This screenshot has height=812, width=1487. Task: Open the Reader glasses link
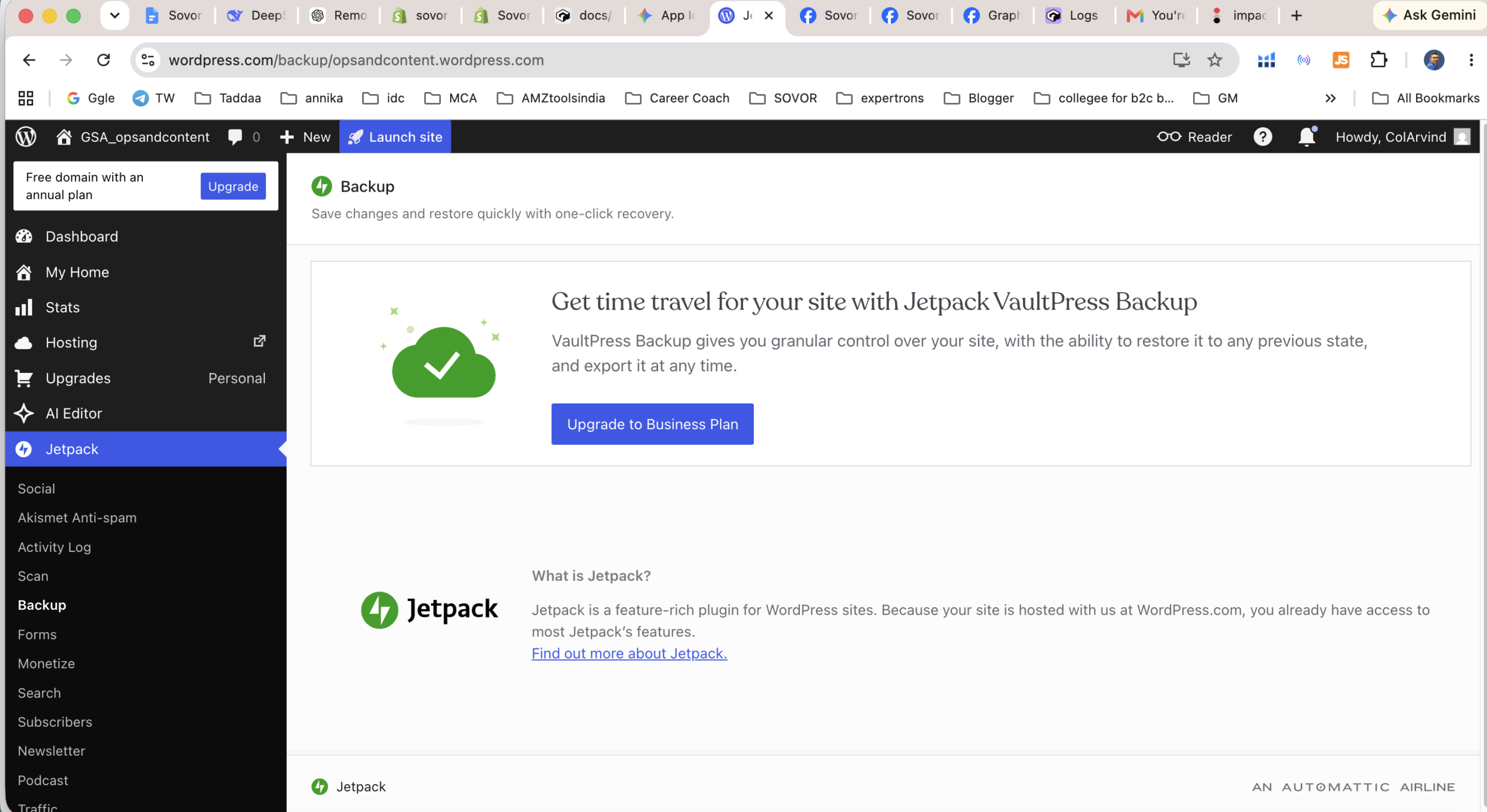pos(1194,137)
